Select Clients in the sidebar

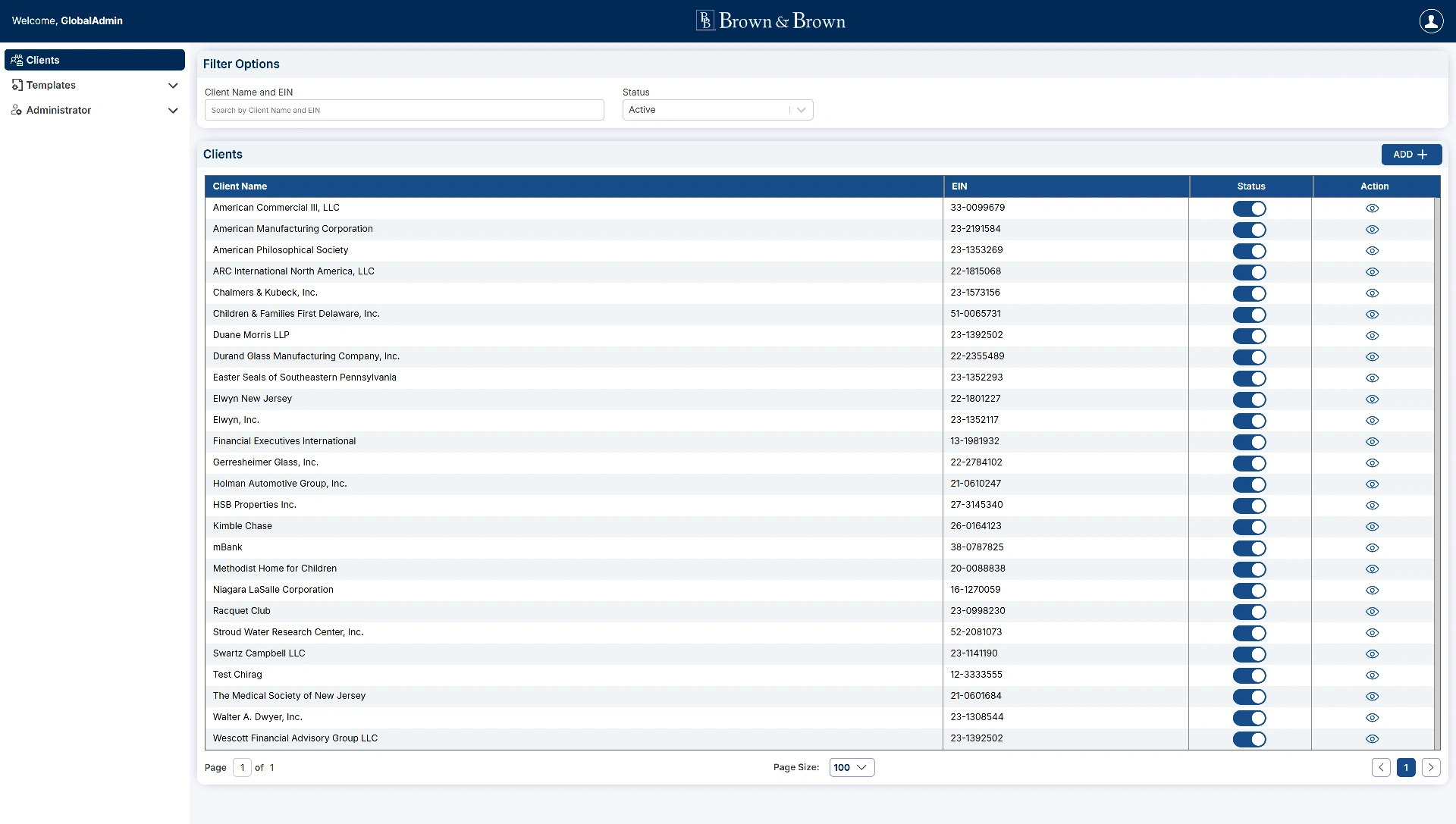(x=95, y=60)
